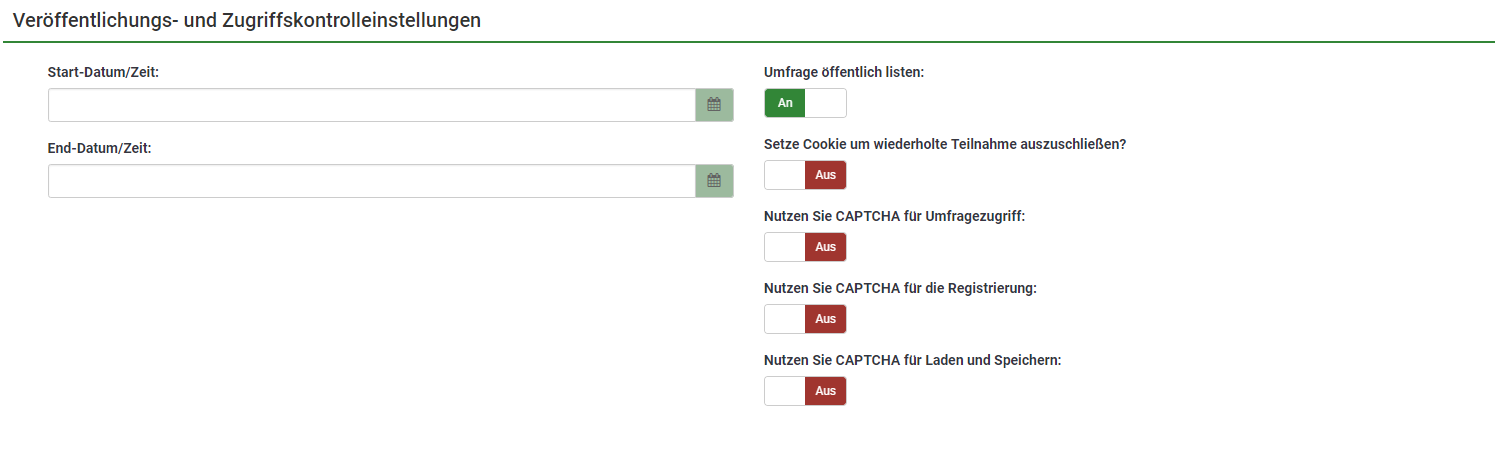Click the white half of the public listing switch
The width and height of the screenshot is (1503, 459).
point(825,103)
